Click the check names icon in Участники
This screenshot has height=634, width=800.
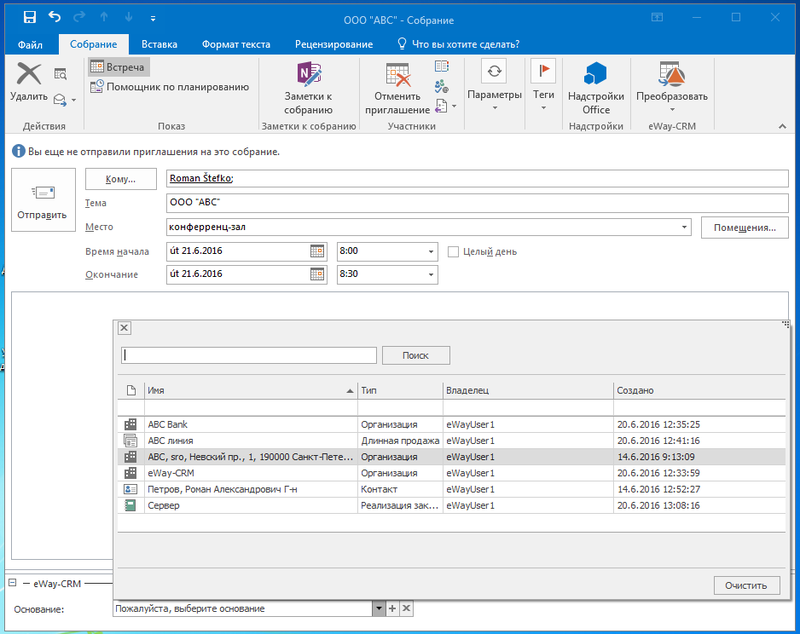(x=442, y=86)
